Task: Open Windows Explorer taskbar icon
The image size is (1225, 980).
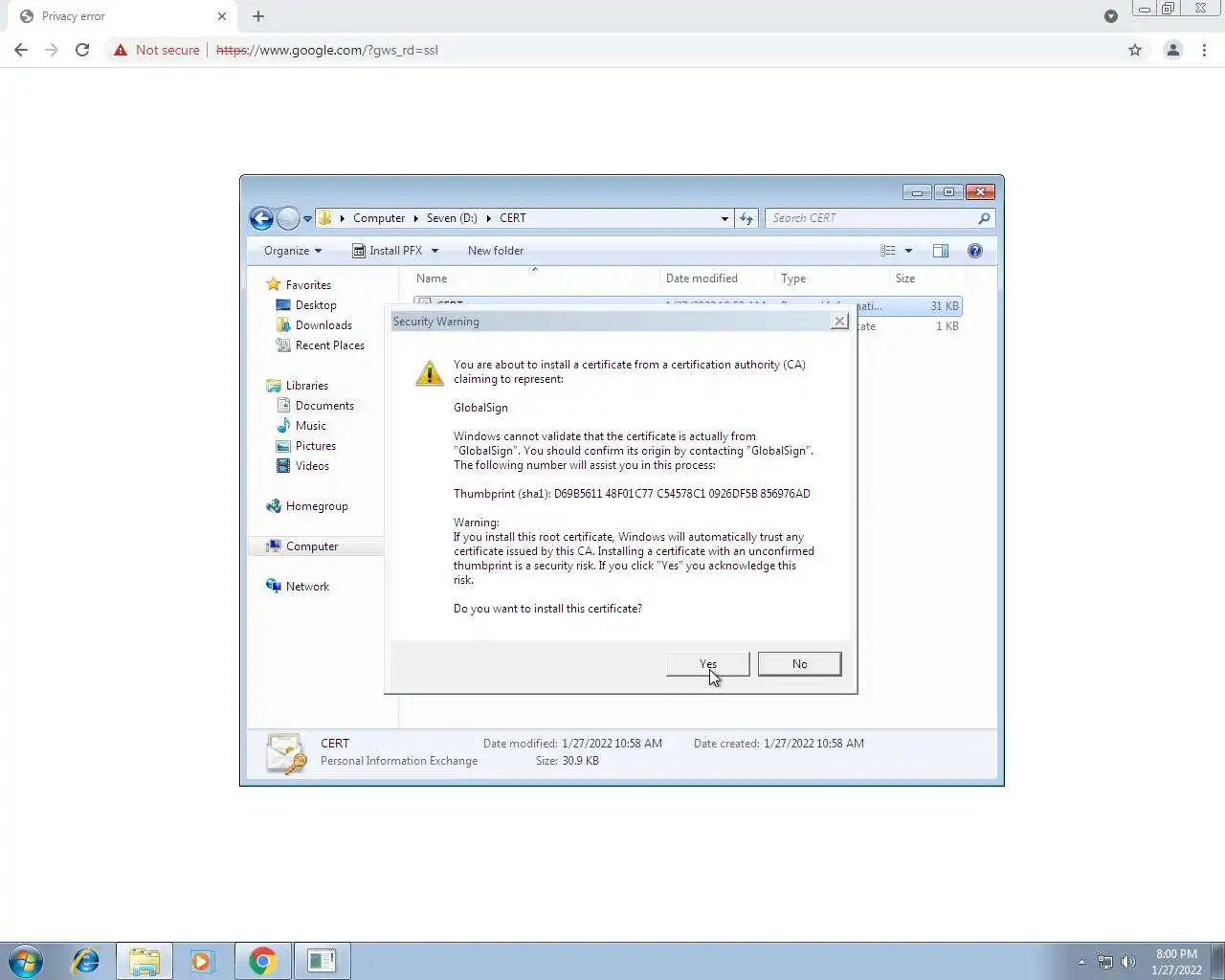Action: (145, 961)
